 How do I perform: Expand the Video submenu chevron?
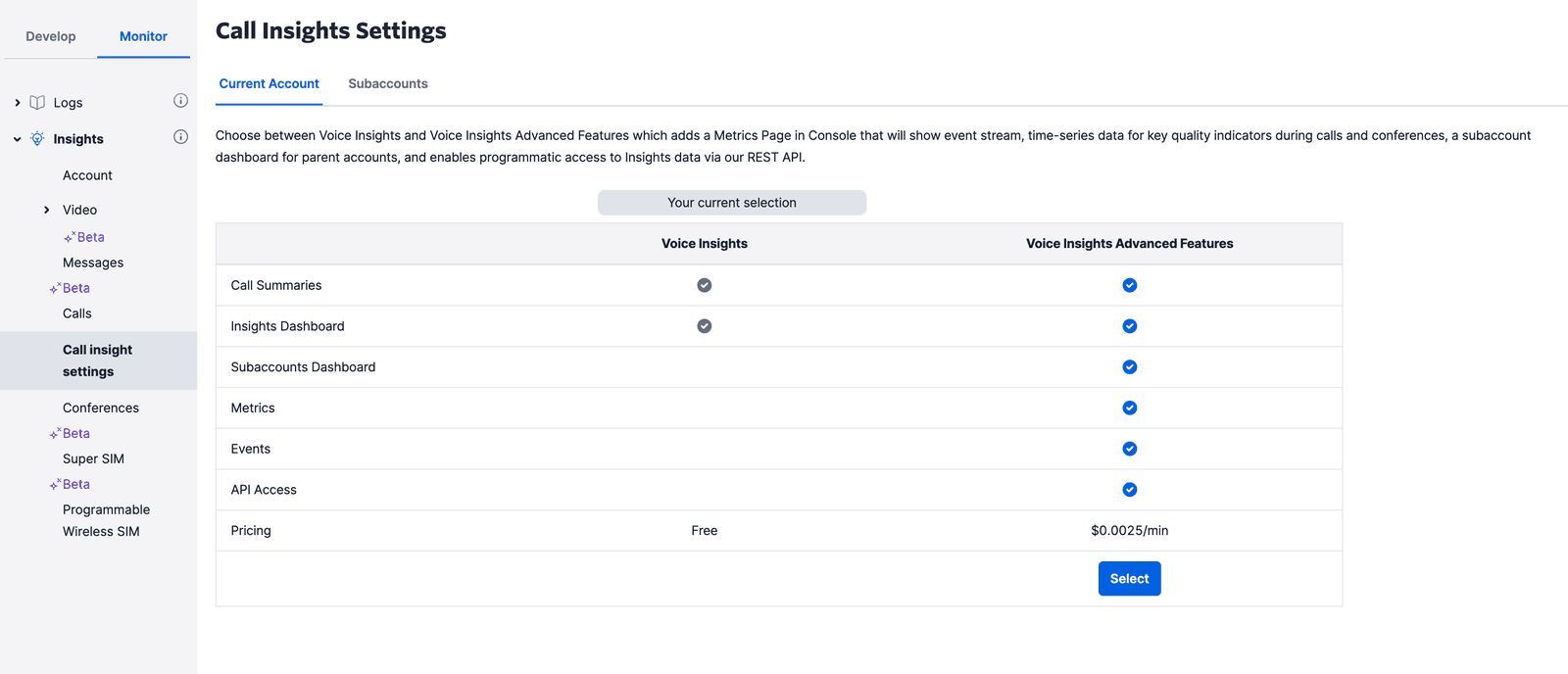[46, 210]
